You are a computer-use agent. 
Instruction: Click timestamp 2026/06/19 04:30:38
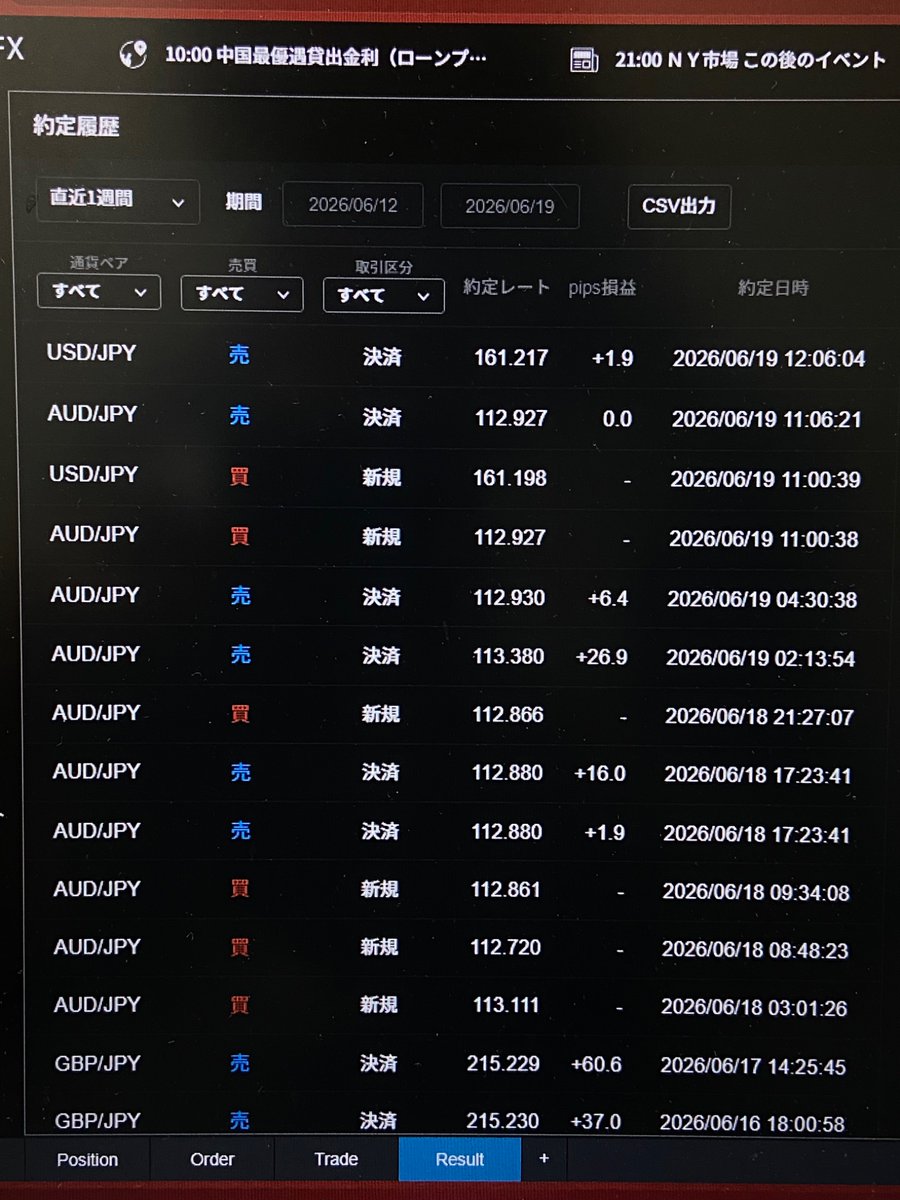tap(763, 599)
